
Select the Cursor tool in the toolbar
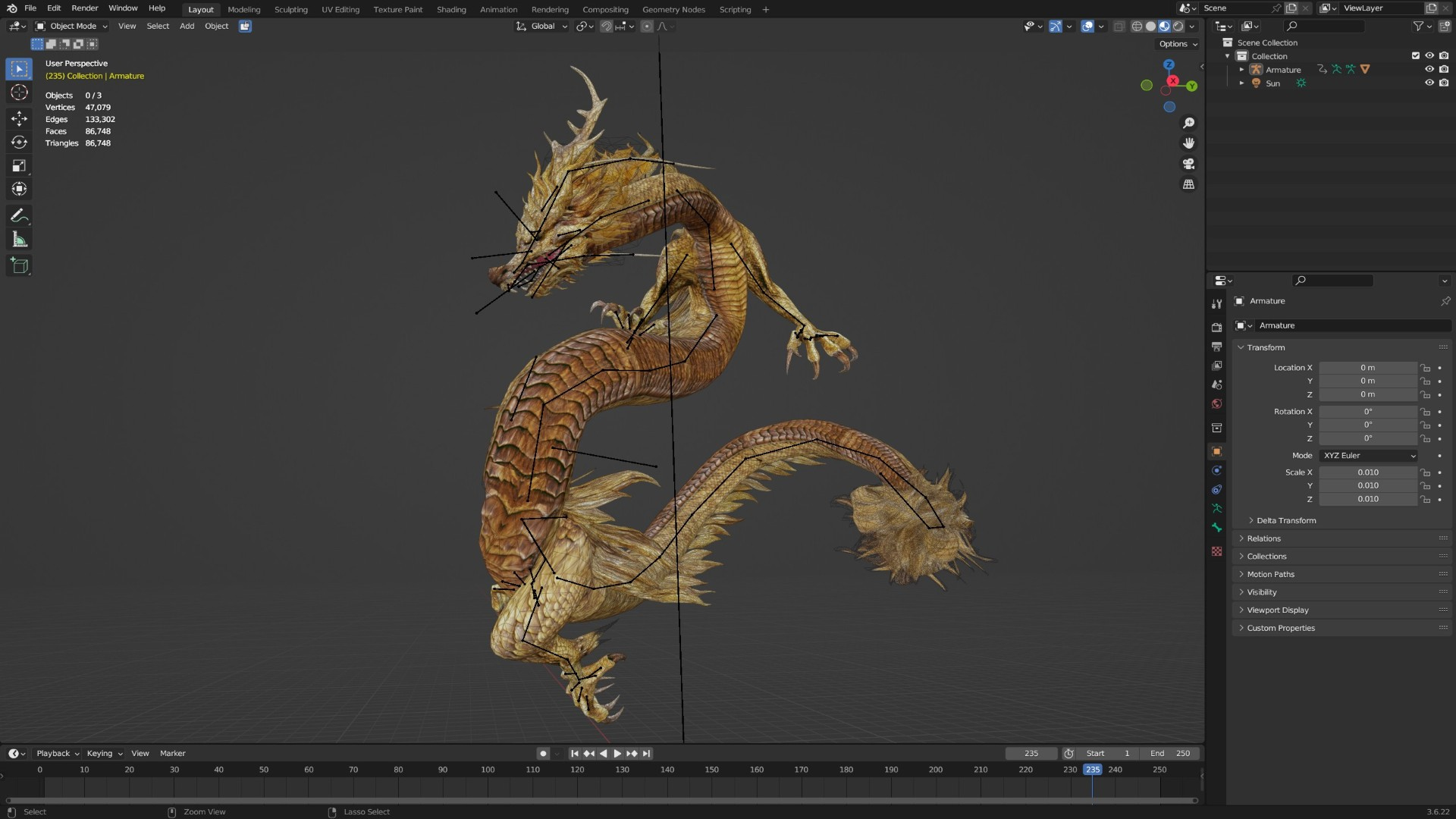(x=19, y=93)
